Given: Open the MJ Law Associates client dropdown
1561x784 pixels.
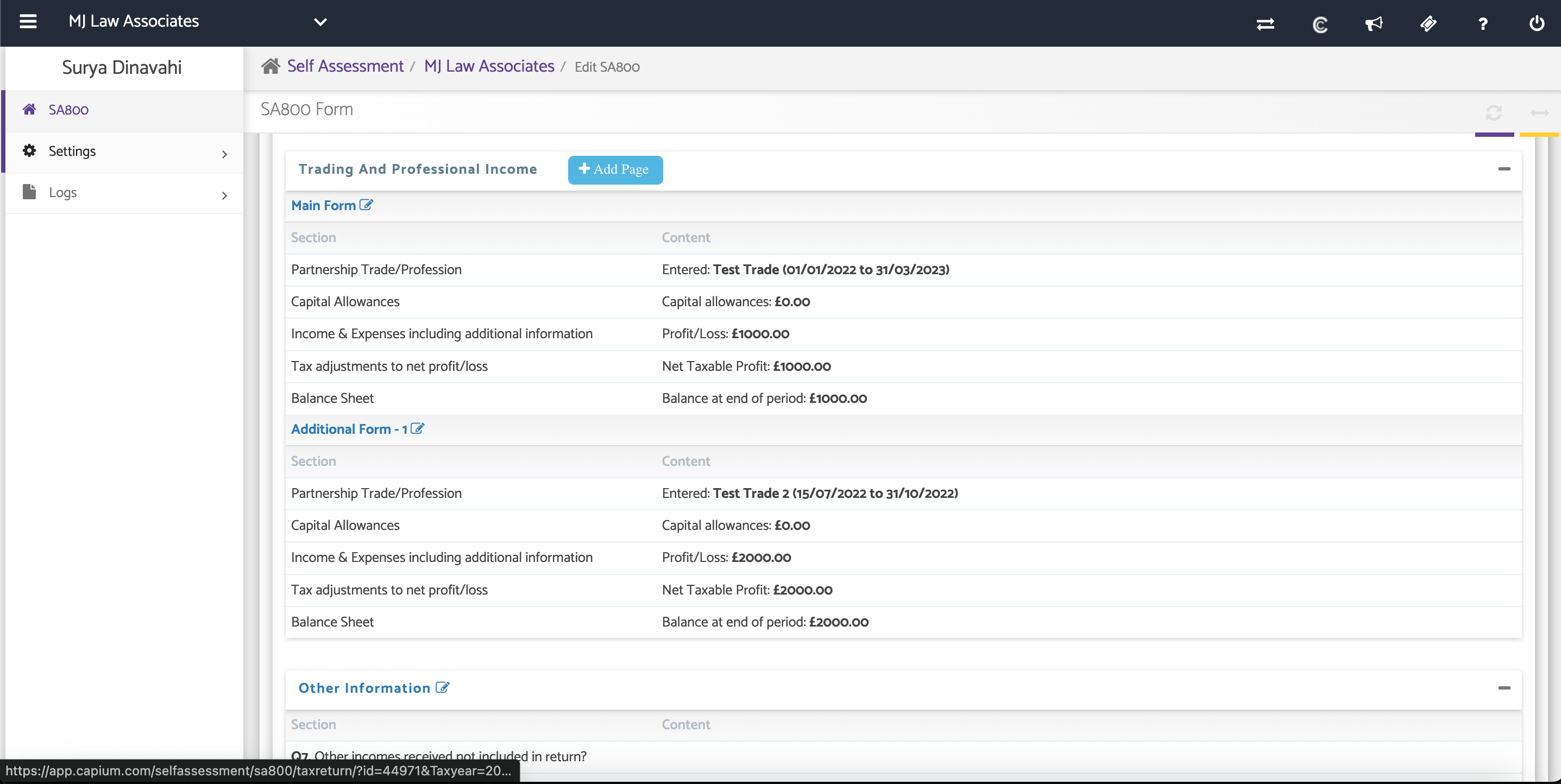Looking at the screenshot, I should tap(320, 22).
